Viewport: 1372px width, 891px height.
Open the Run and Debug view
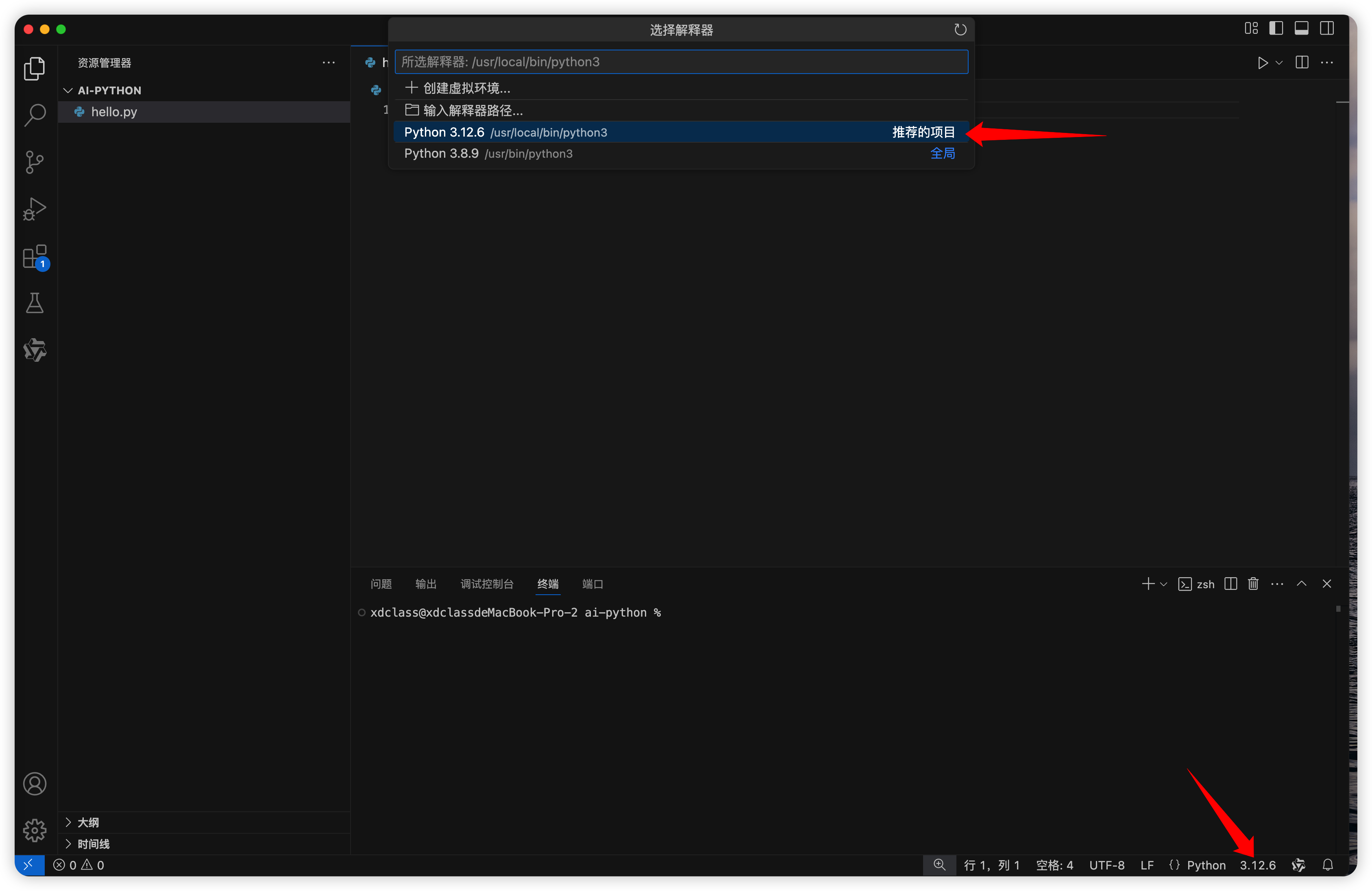pyautogui.click(x=35, y=209)
